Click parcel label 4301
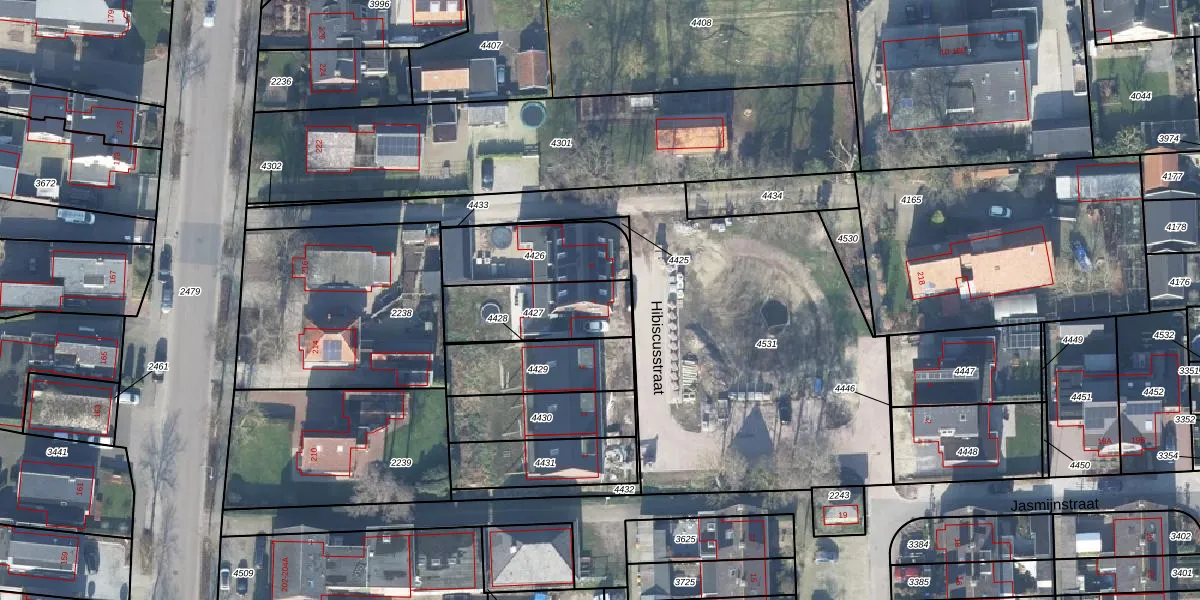This screenshot has width=1200, height=600. coord(562,143)
